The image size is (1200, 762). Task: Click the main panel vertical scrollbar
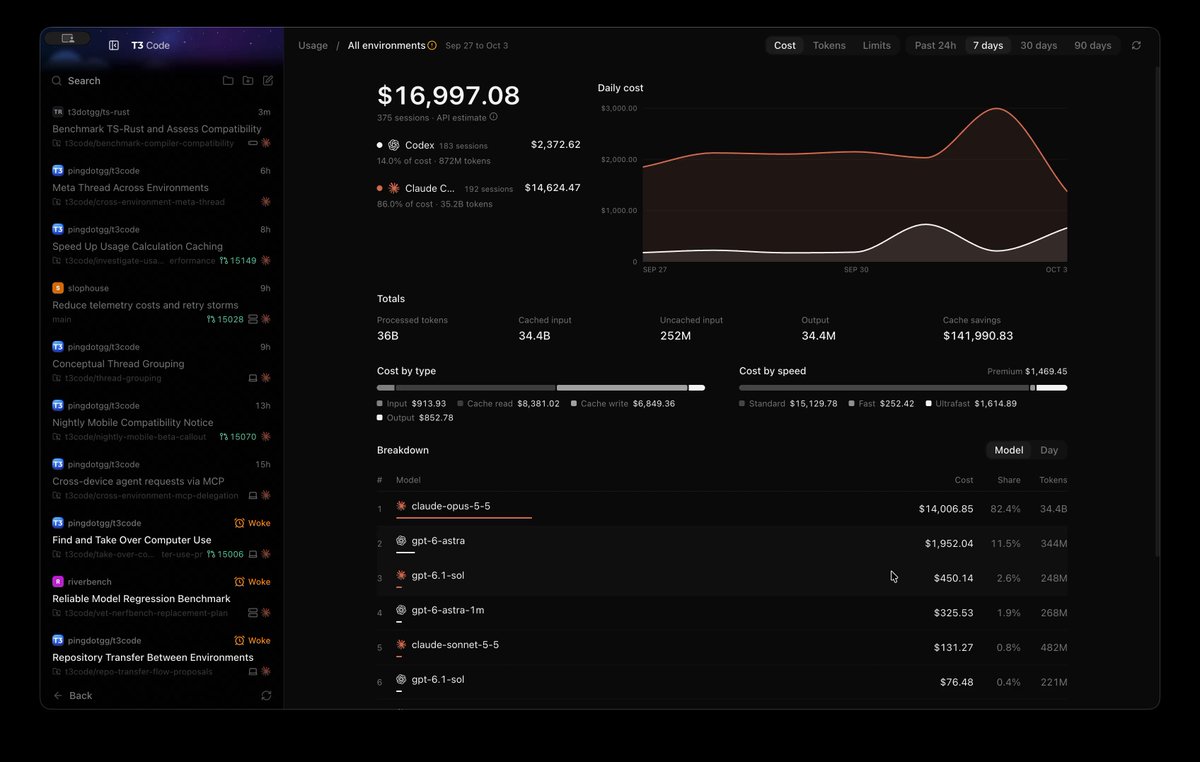[1158, 310]
